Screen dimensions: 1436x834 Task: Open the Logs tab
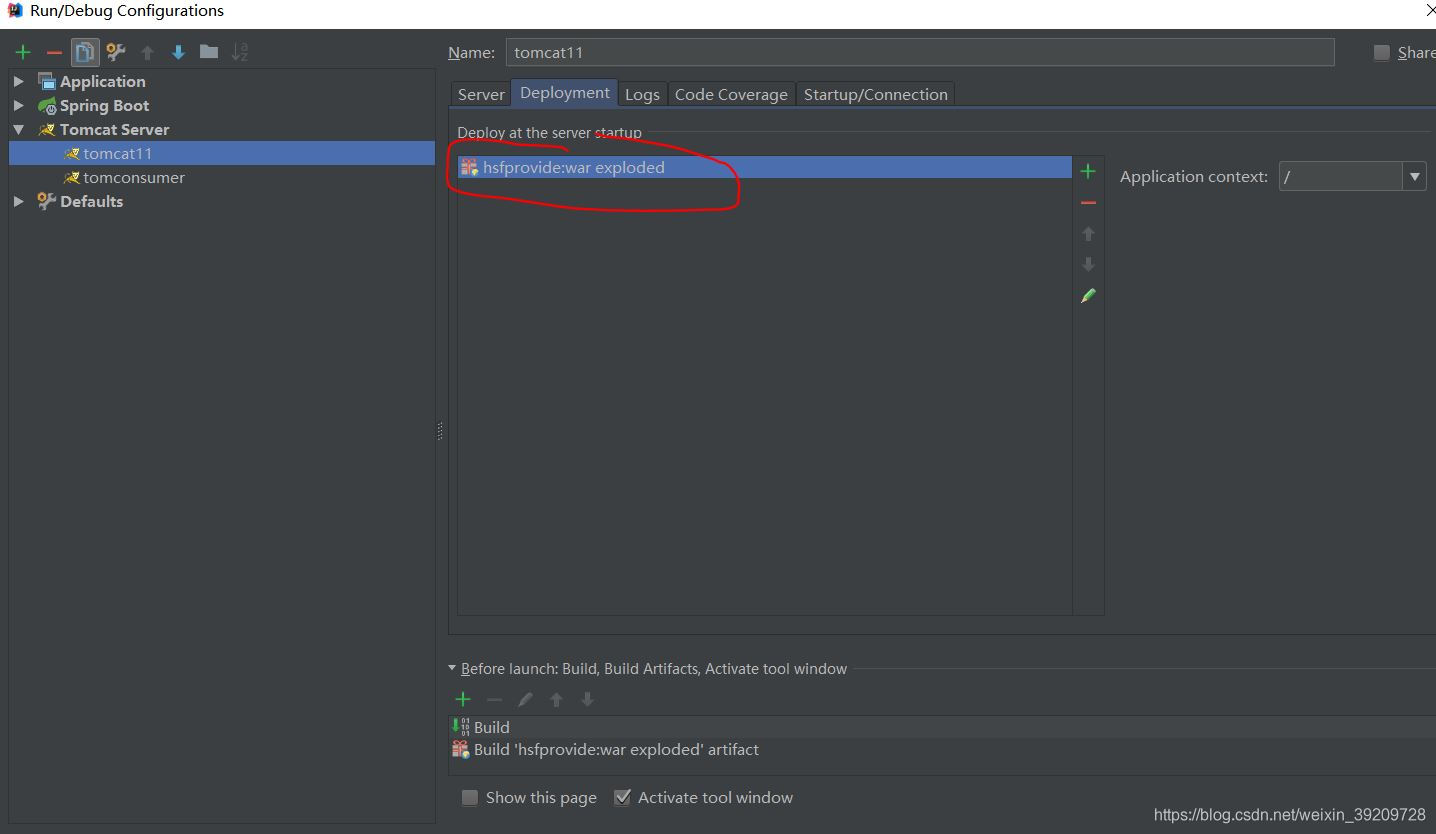pyautogui.click(x=642, y=94)
